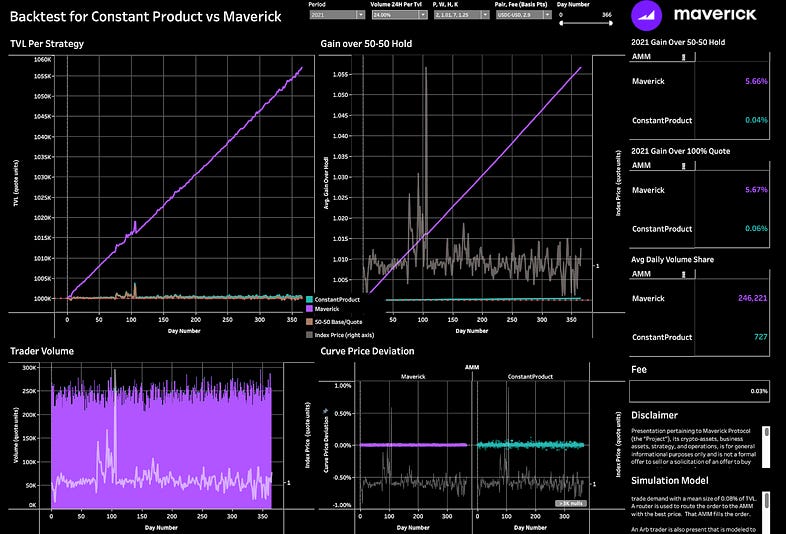Select the Maverick 5.66% value
The height and width of the screenshot is (534, 786).
(756, 81)
